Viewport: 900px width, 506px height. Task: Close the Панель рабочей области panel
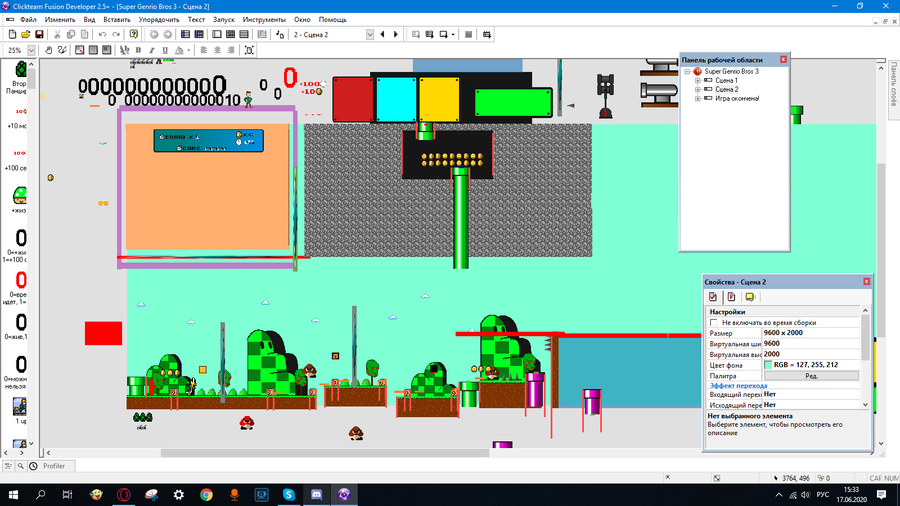tap(783, 60)
